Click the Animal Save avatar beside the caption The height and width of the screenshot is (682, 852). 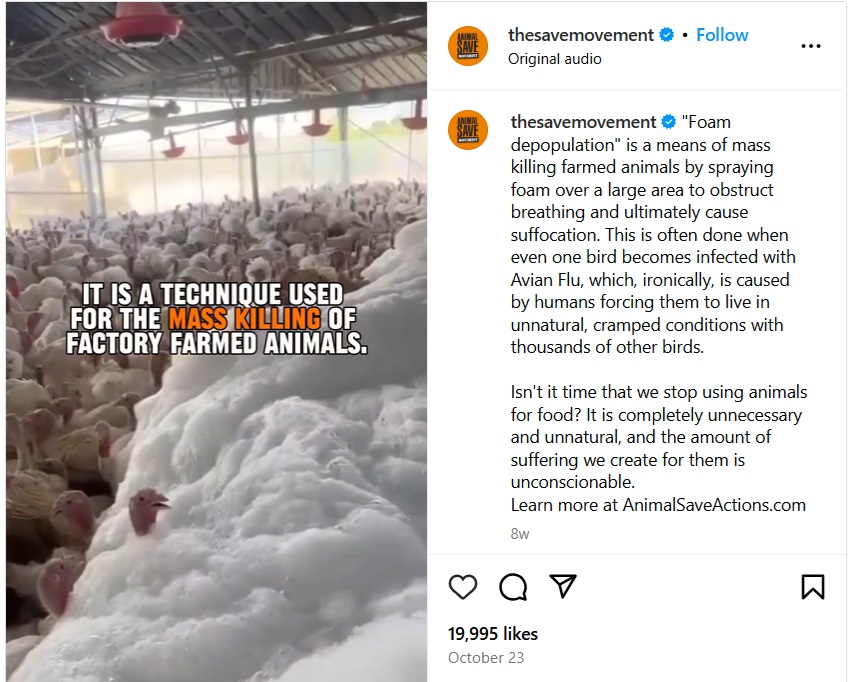coord(468,130)
